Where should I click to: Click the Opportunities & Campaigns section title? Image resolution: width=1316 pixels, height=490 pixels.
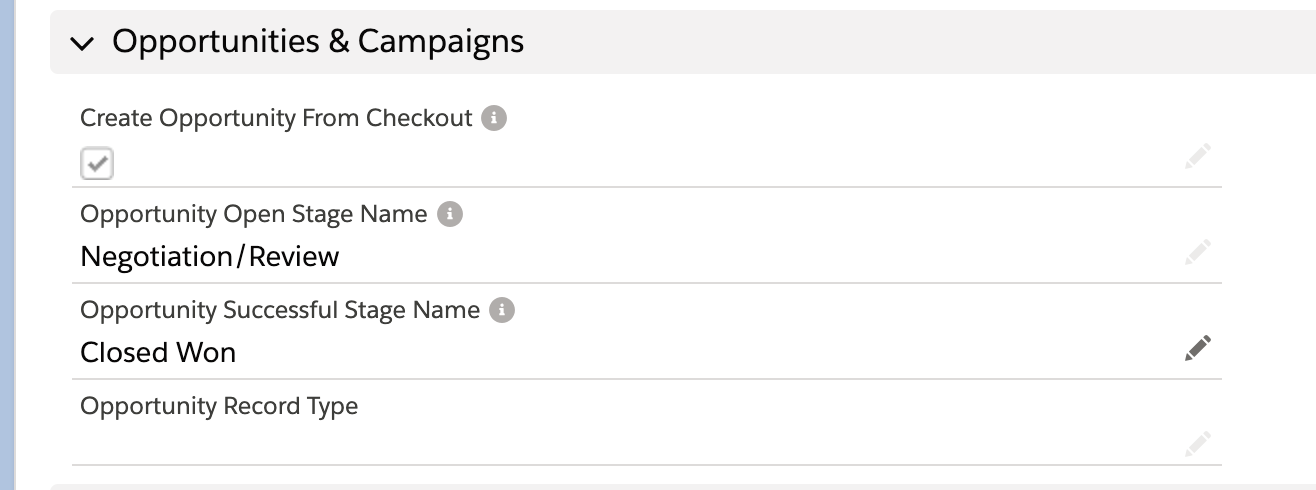(318, 41)
